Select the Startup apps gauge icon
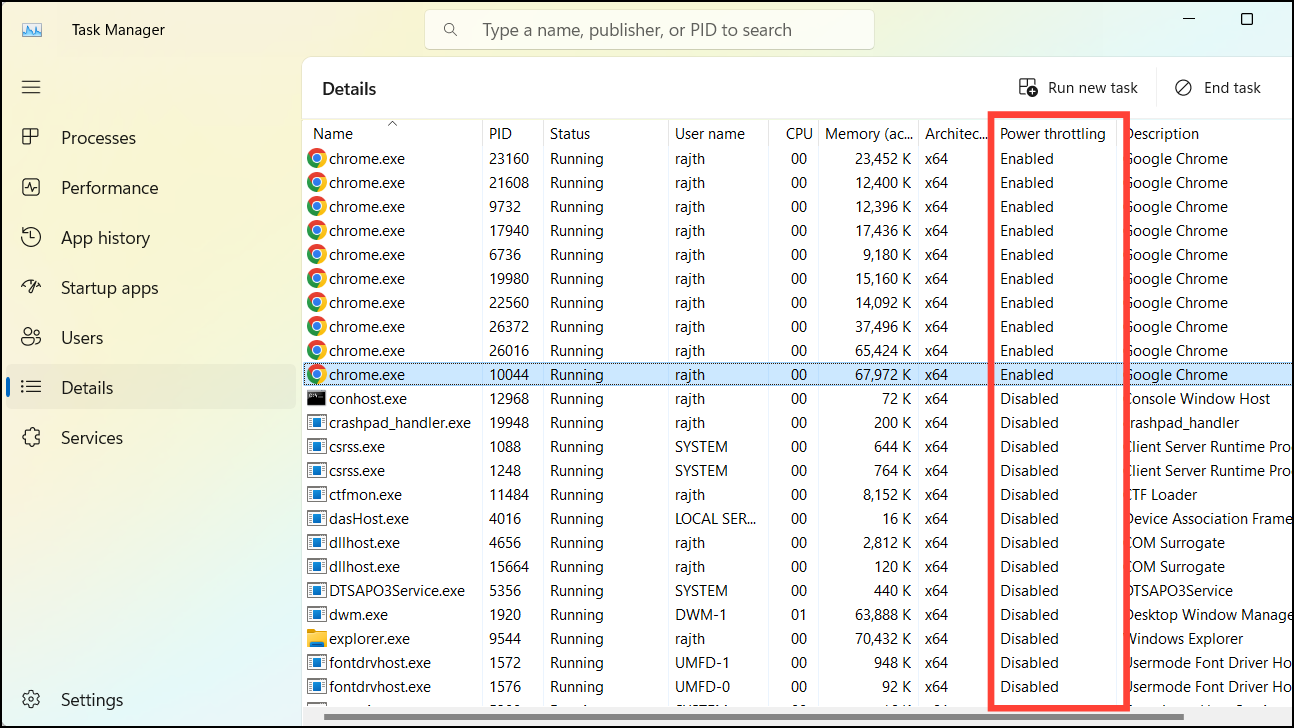Image resolution: width=1294 pixels, height=728 pixels. [31, 287]
